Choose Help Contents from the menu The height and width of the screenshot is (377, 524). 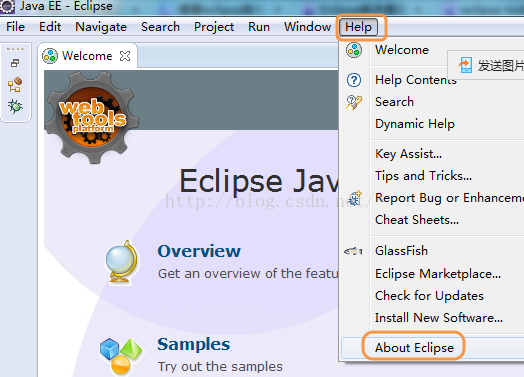pyautogui.click(x=415, y=80)
